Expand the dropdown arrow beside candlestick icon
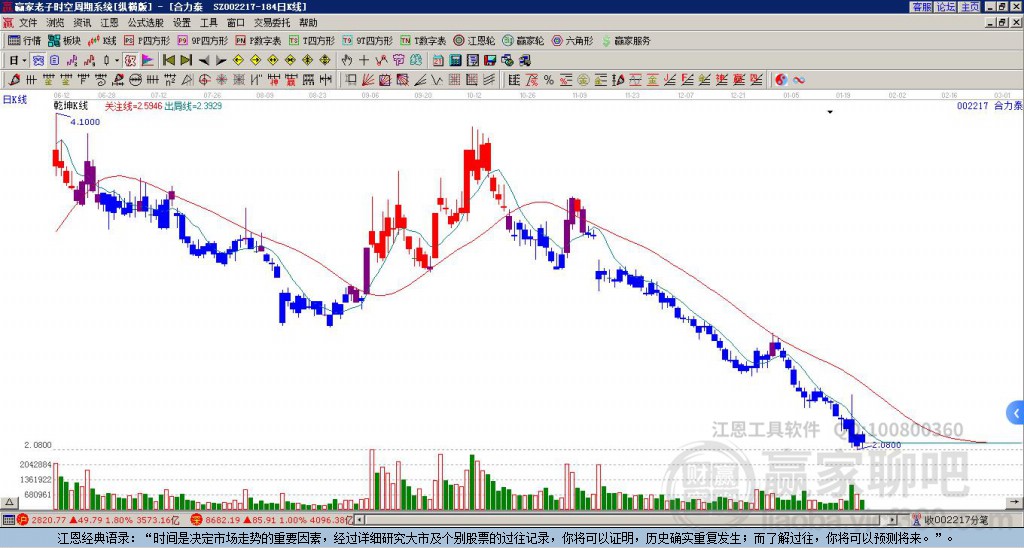 click(x=117, y=60)
